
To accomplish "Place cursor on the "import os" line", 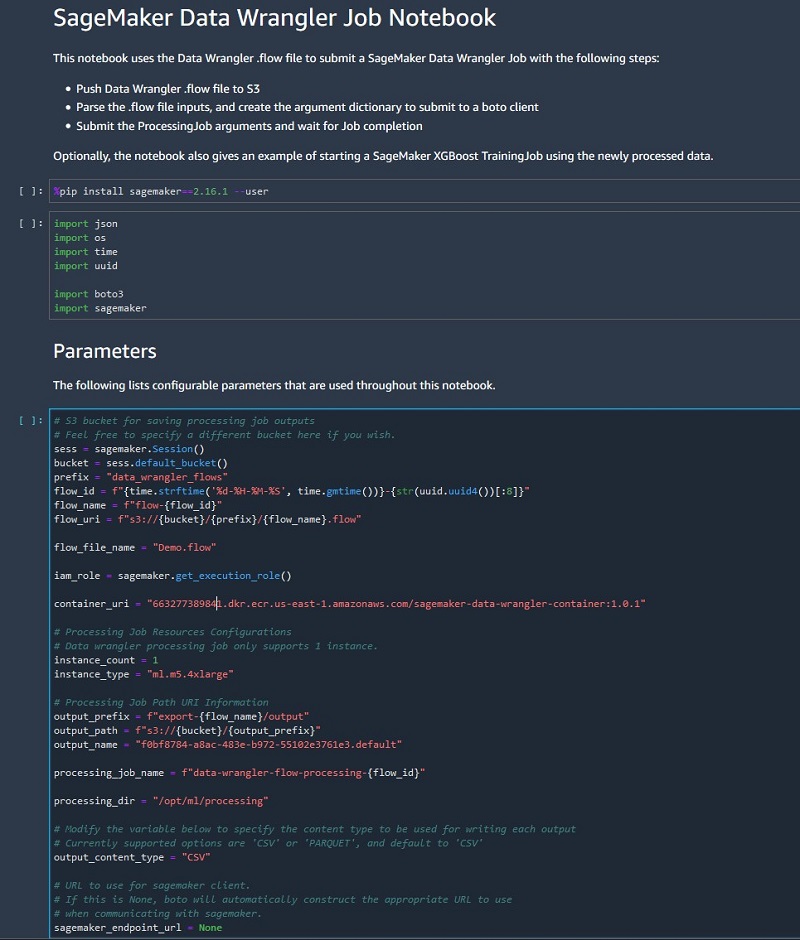I will (x=80, y=238).
